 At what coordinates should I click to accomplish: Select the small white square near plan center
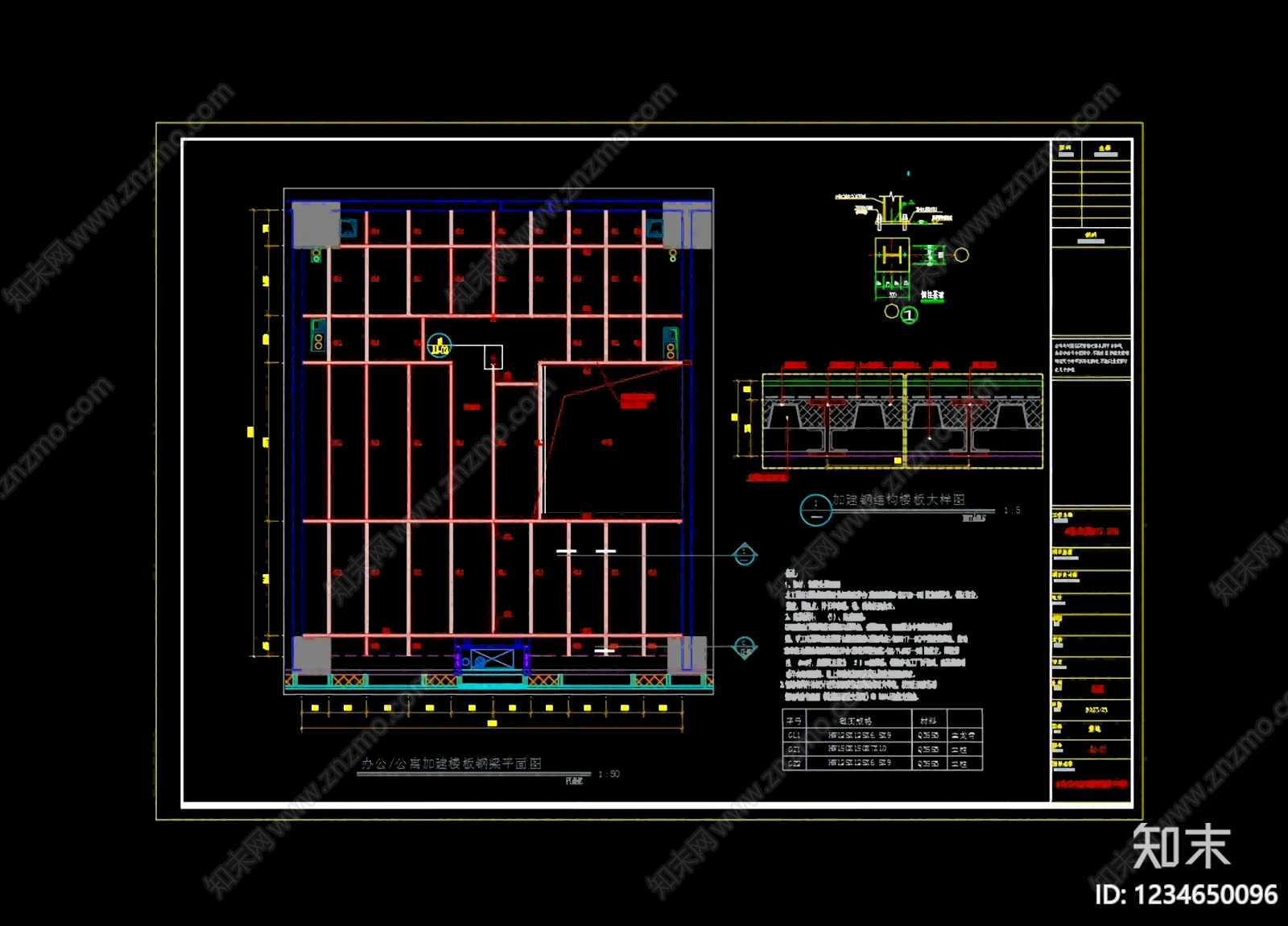click(x=493, y=358)
